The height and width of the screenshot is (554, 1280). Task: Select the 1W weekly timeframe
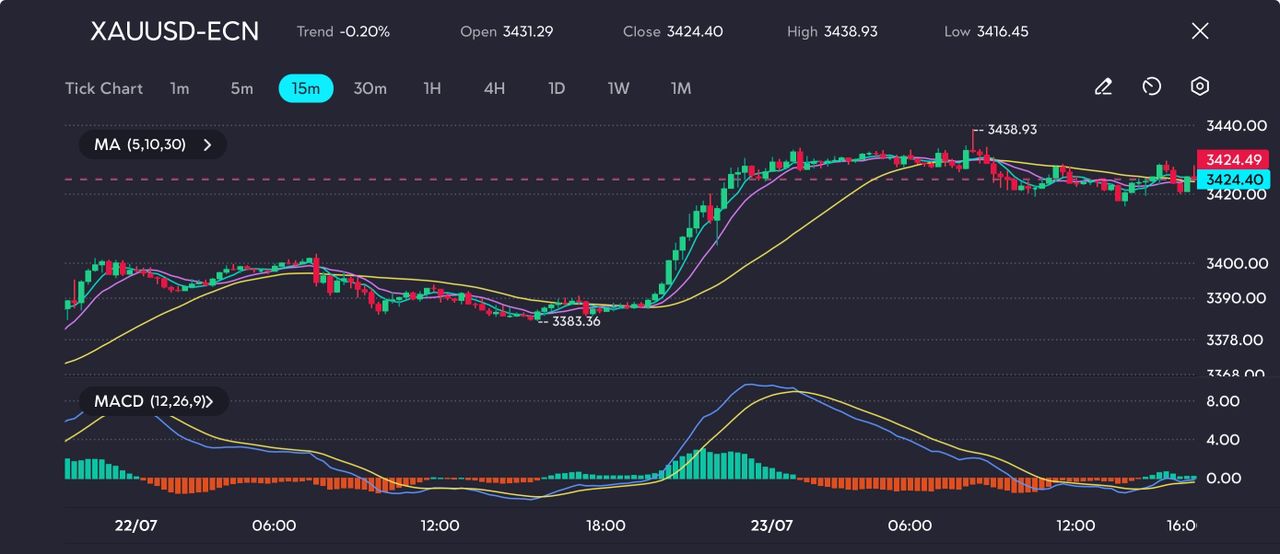click(x=619, y=88)
